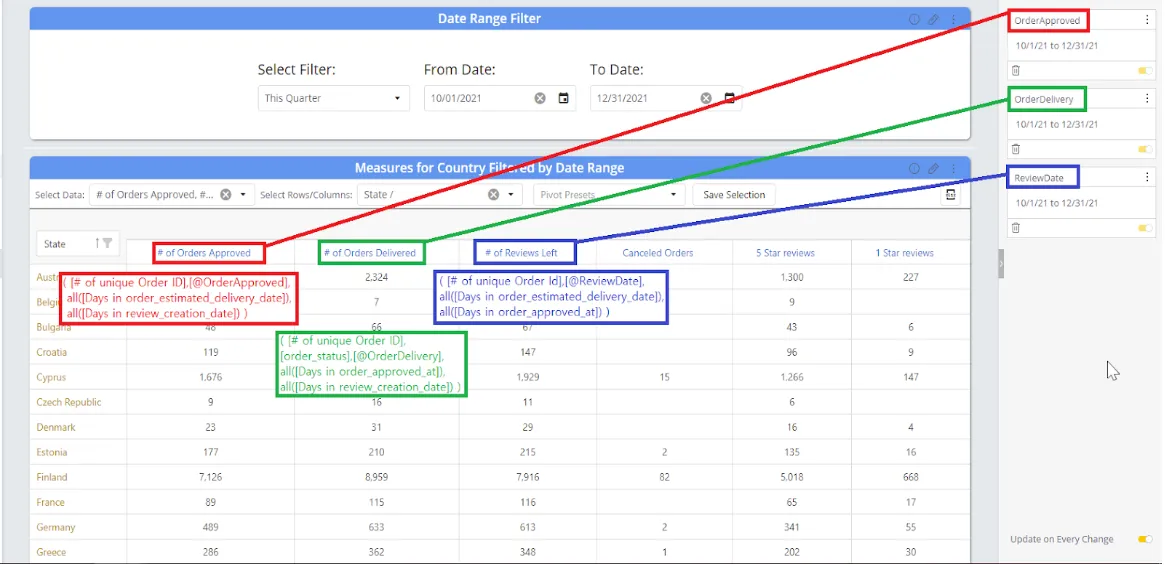
Task: Open the From Date calendar picker
Action: click(563, 98)
